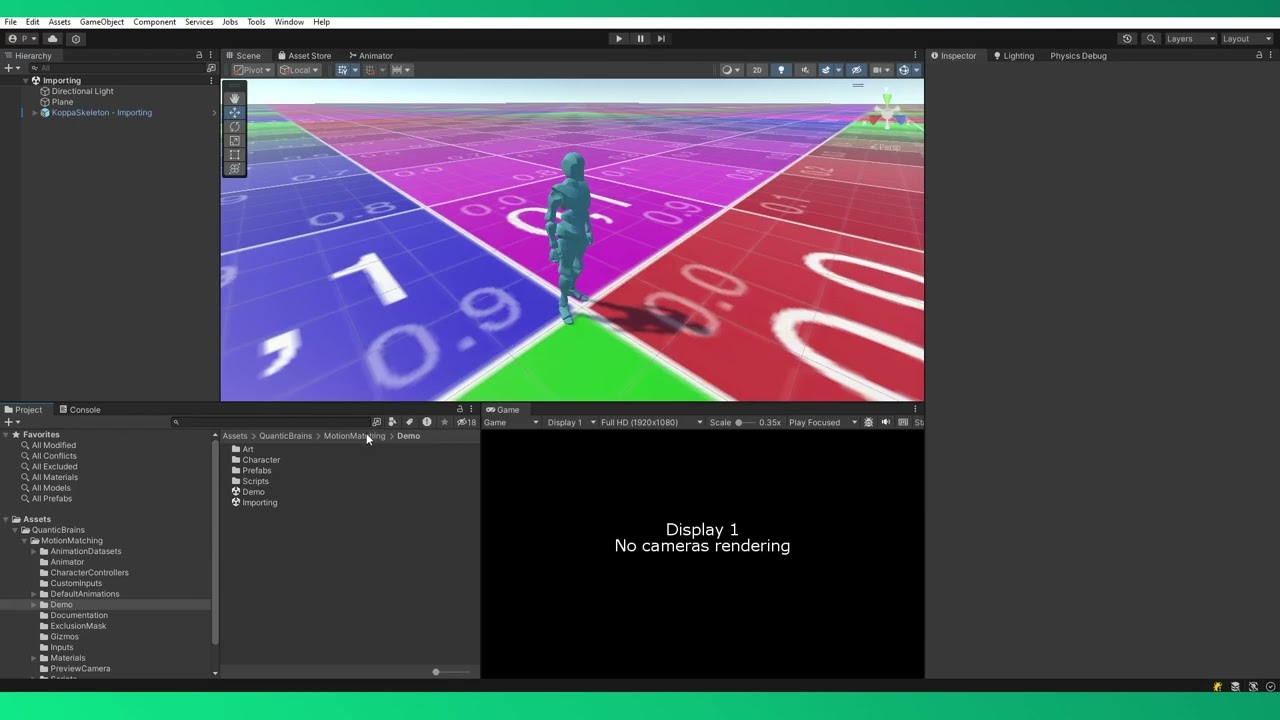Open the Layout dropdown
Screen dimensions: 1280x720
(1247, 39)
